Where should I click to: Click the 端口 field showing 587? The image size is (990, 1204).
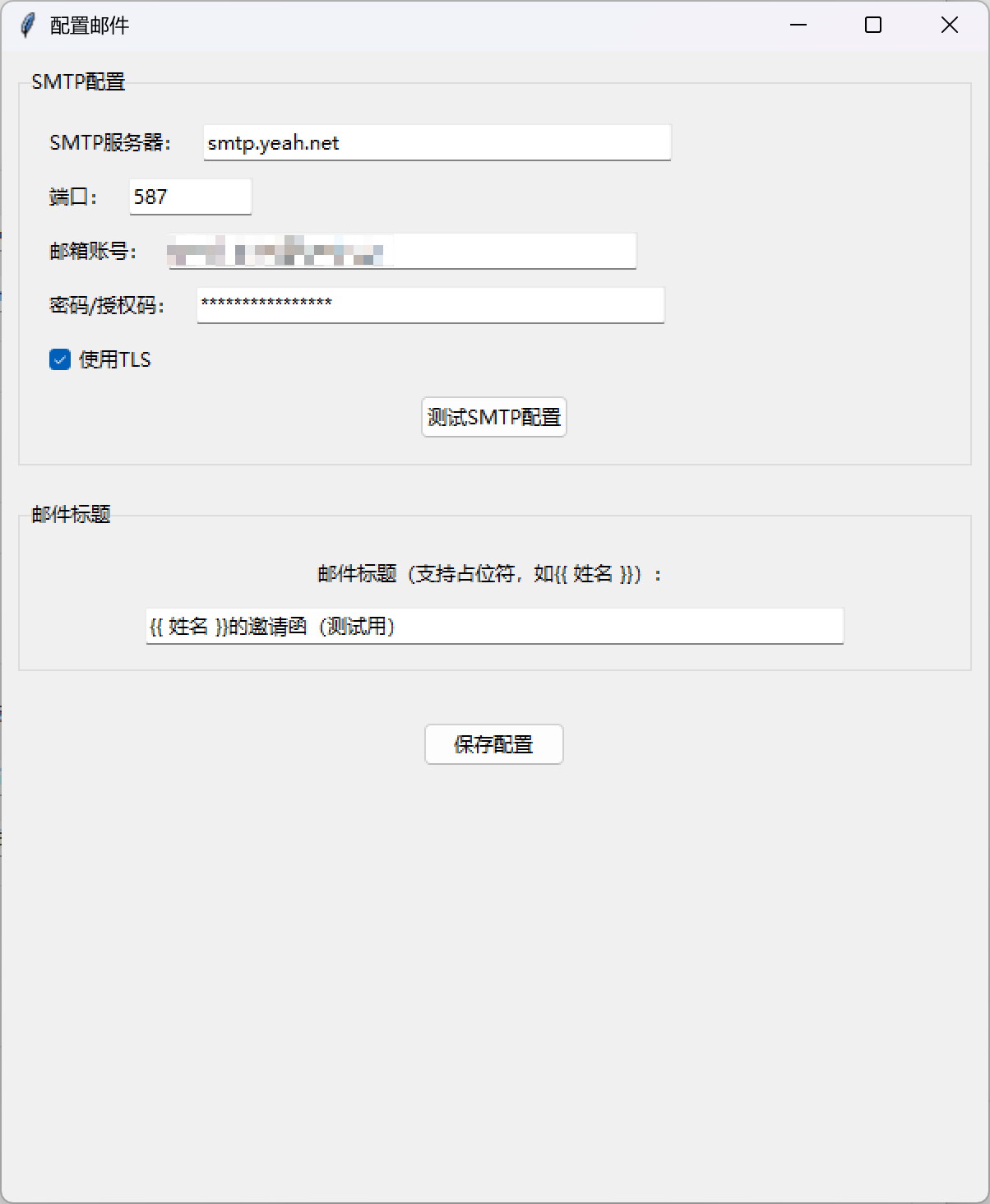point(190,197)
